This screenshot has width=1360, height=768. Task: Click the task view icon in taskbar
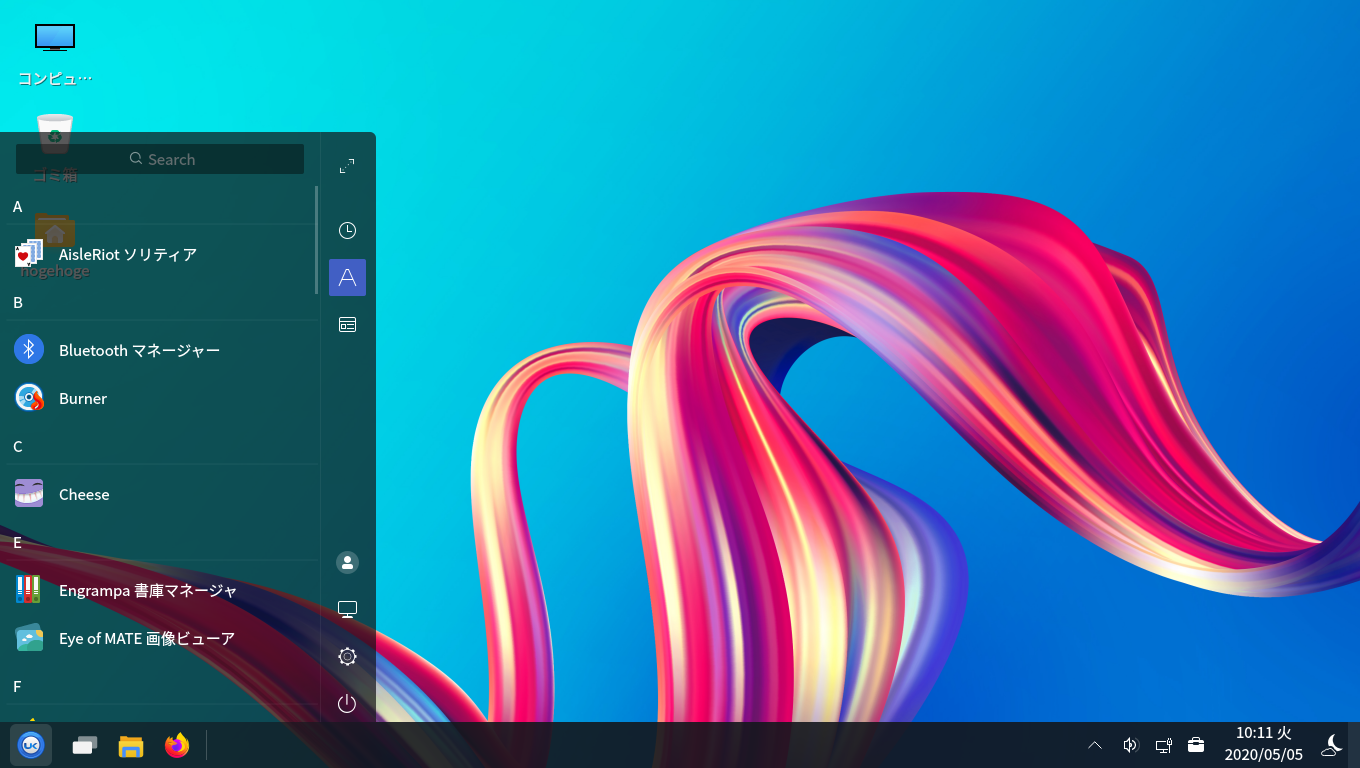[x=85, y=745]
